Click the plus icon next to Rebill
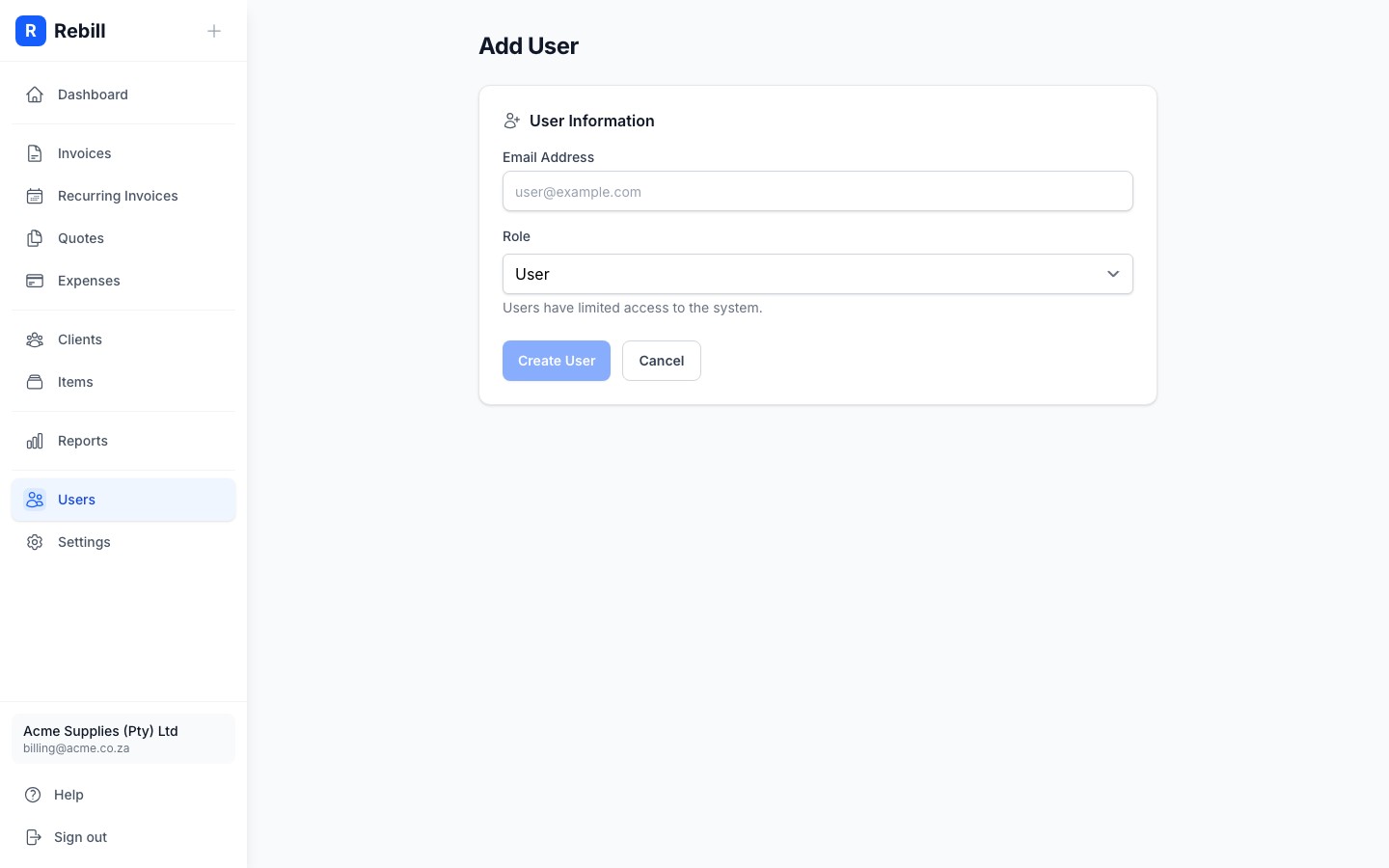1389x868 pixels. pos(214,31)
